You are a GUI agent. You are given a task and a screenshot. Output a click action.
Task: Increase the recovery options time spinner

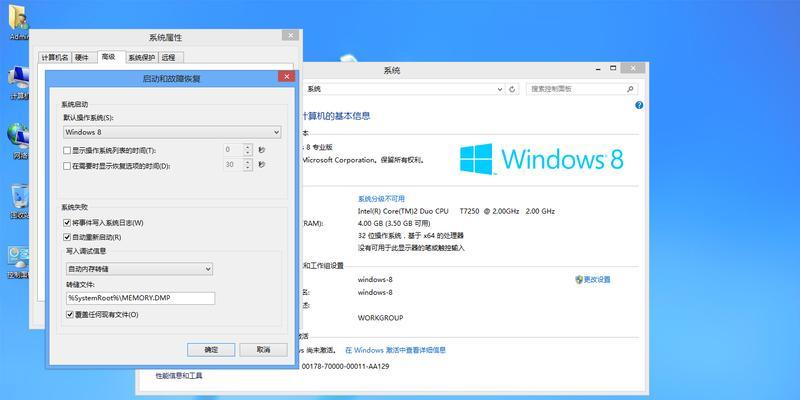click(x=248, y=162)
